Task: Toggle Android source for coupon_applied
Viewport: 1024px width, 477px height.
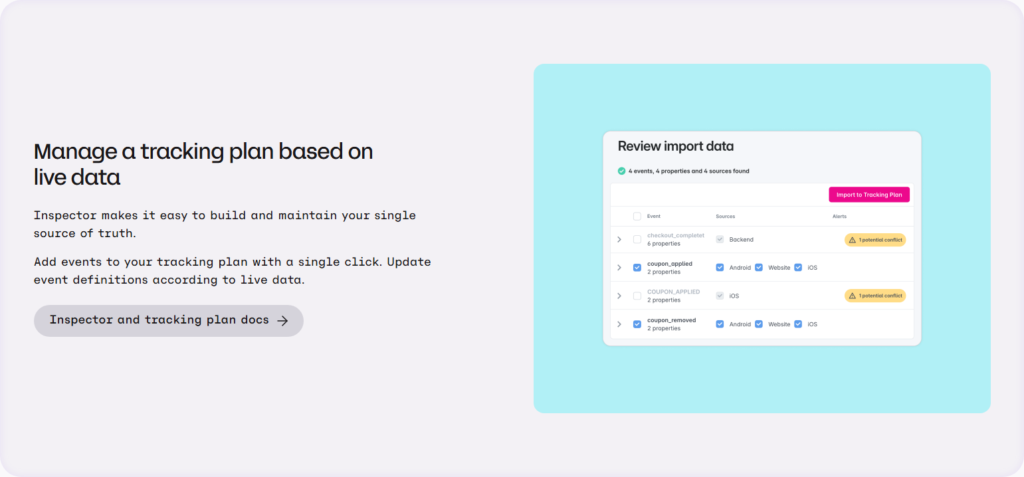Action: pyautogui.click(x=720, y=268)
